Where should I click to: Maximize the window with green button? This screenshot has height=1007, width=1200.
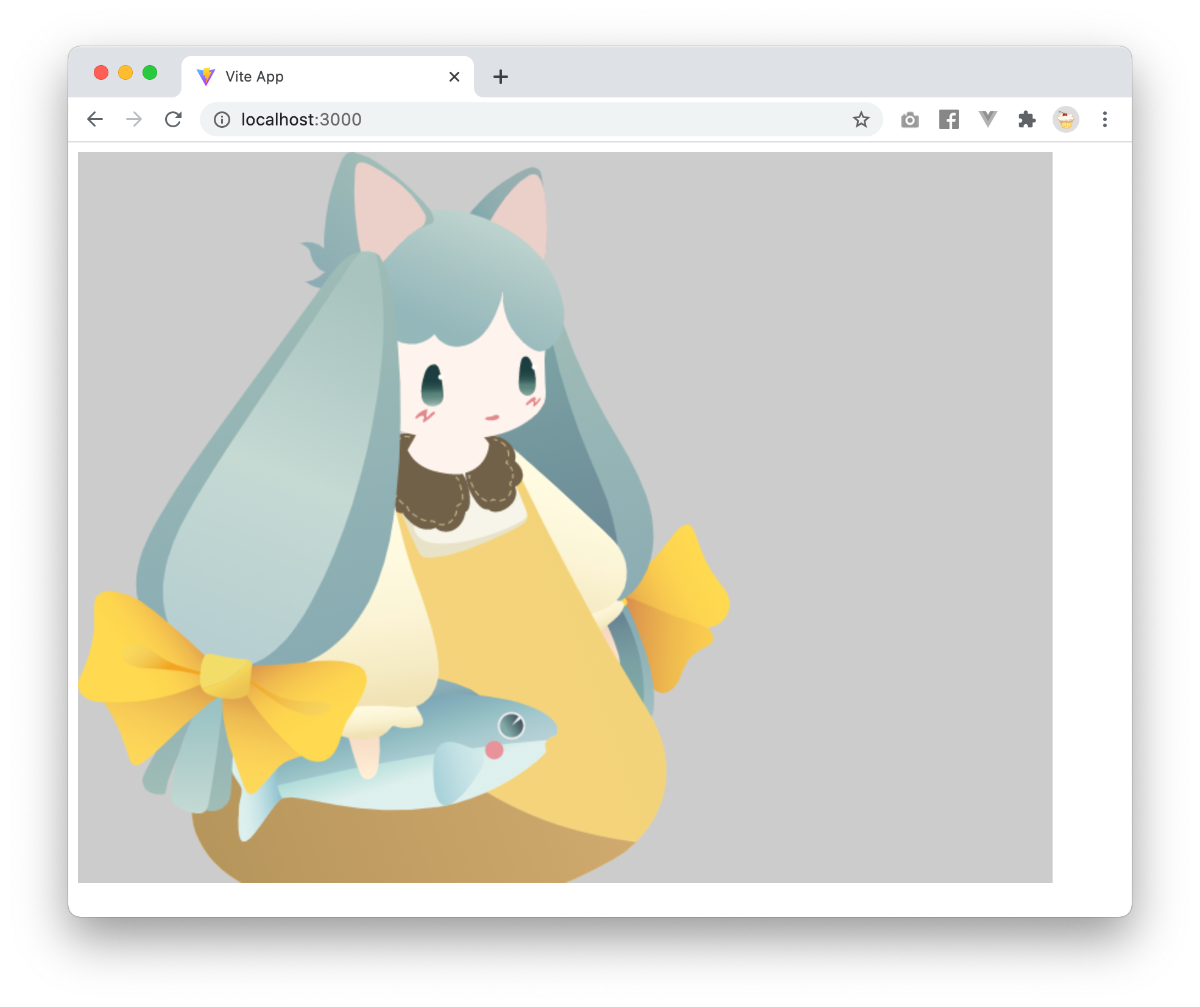(150, 72)
